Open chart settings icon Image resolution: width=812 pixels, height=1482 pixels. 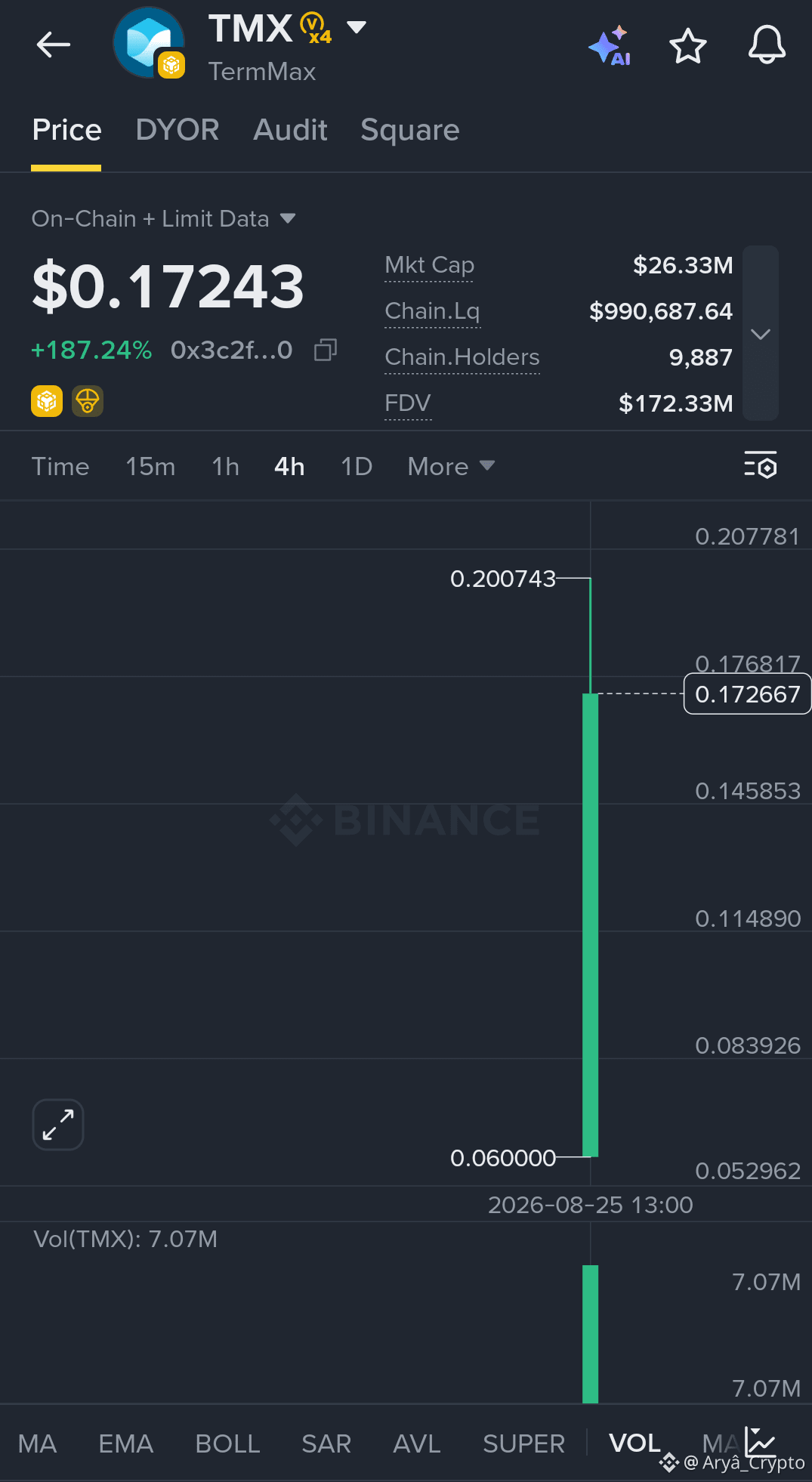pos(761,465)
